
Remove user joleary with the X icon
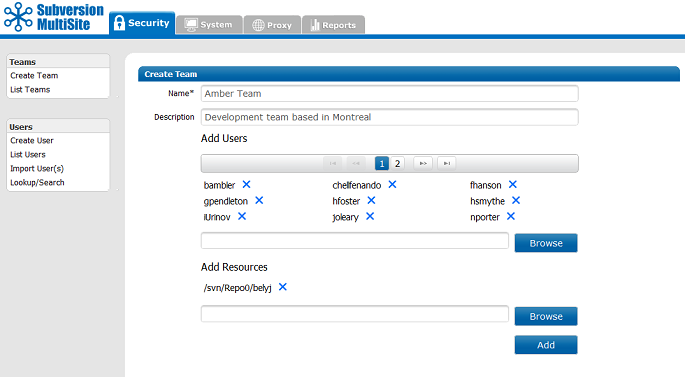[x=370, y=216]
